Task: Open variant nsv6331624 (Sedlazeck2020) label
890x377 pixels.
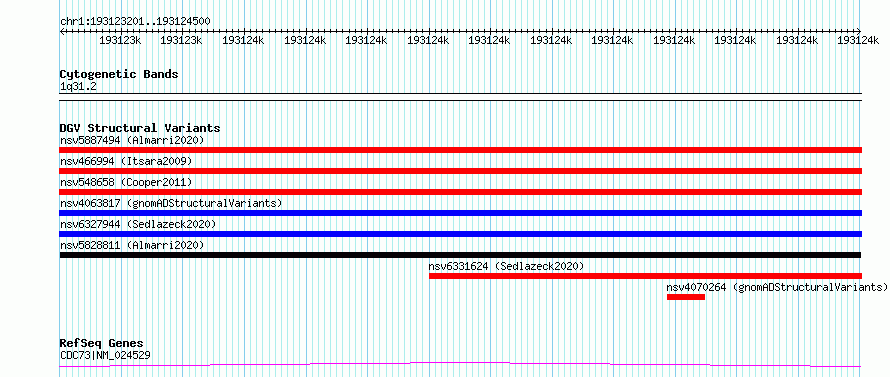Action: 506,266
